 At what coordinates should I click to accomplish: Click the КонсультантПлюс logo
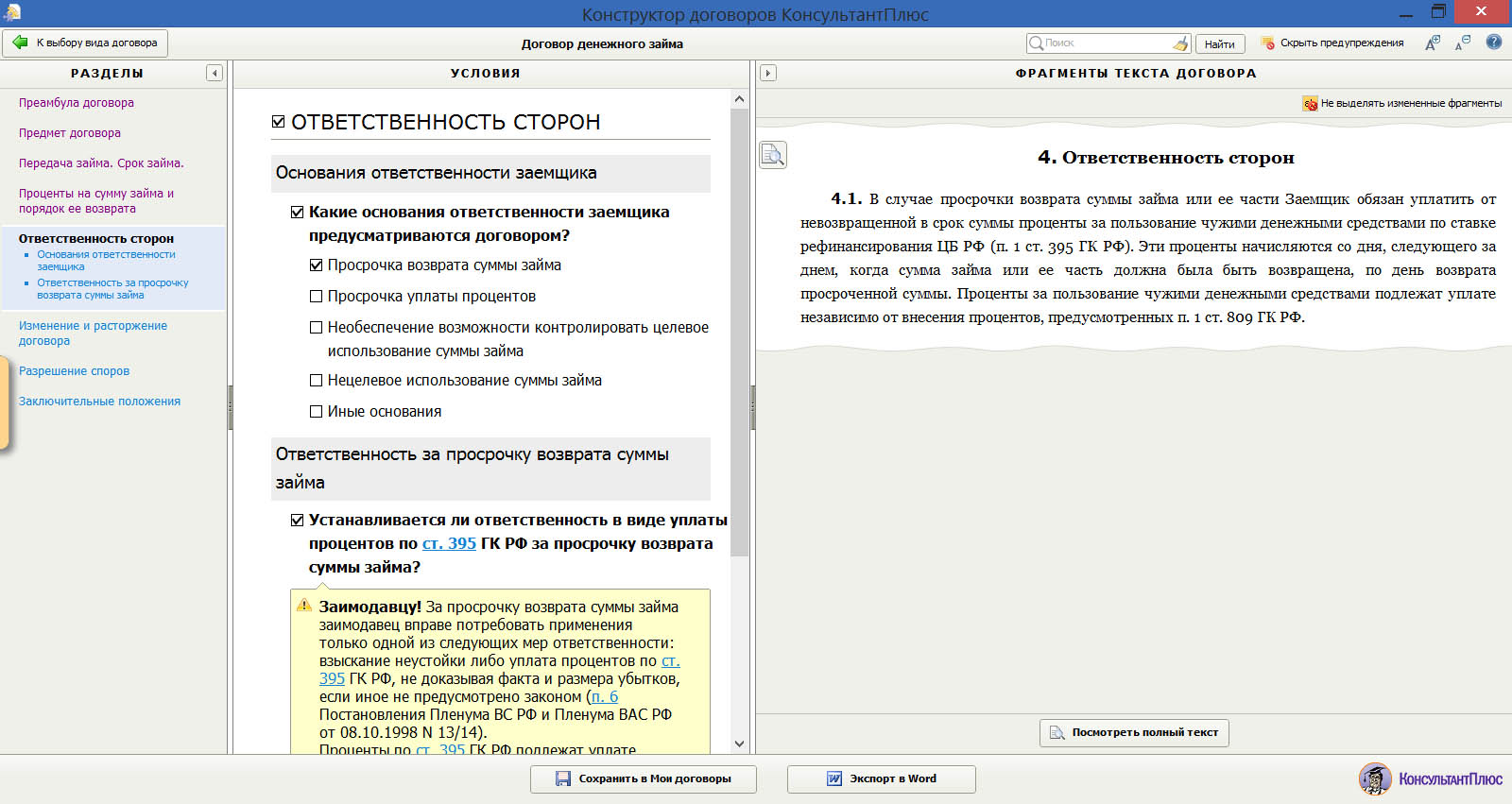click(x=1431, y=778)
